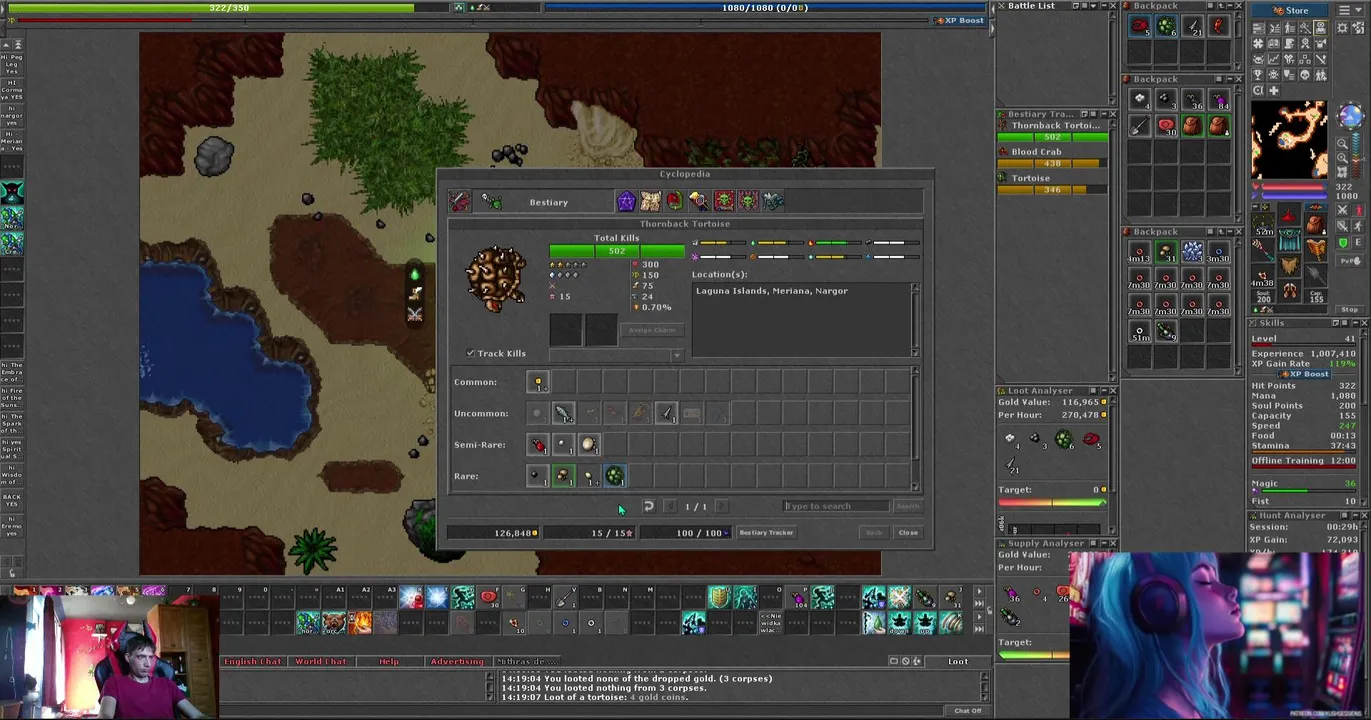This screenshot has width=1371, height=720.
Task: Select Blood Crab in Bestiary Tracker
Action: click(1036, 152)
